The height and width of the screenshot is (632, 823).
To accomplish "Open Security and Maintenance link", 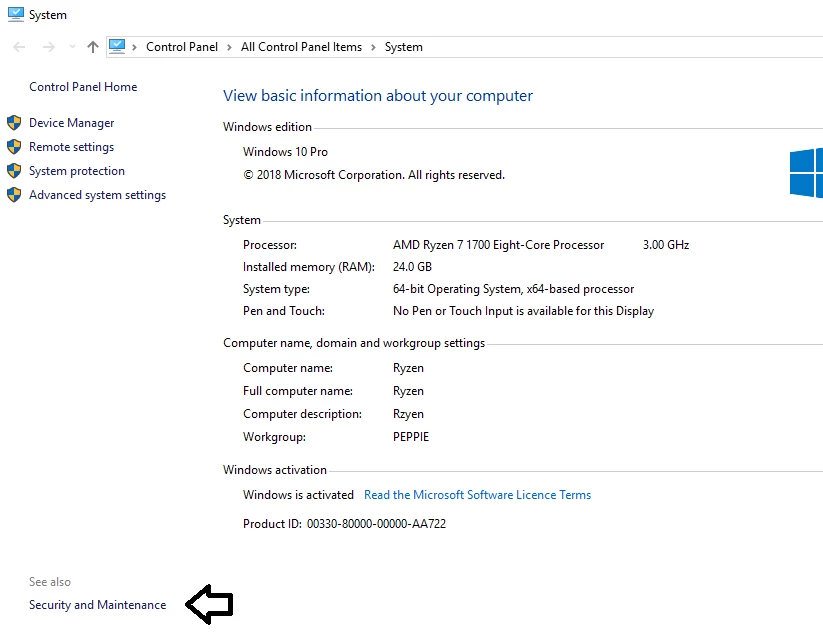I will tap(97, 605).
